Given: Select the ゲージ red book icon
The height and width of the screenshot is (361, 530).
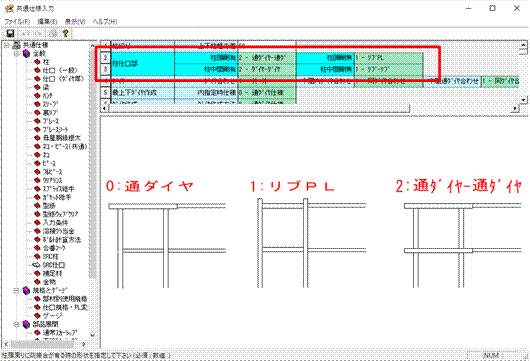Looking at the screenshot, I should 37,316.
